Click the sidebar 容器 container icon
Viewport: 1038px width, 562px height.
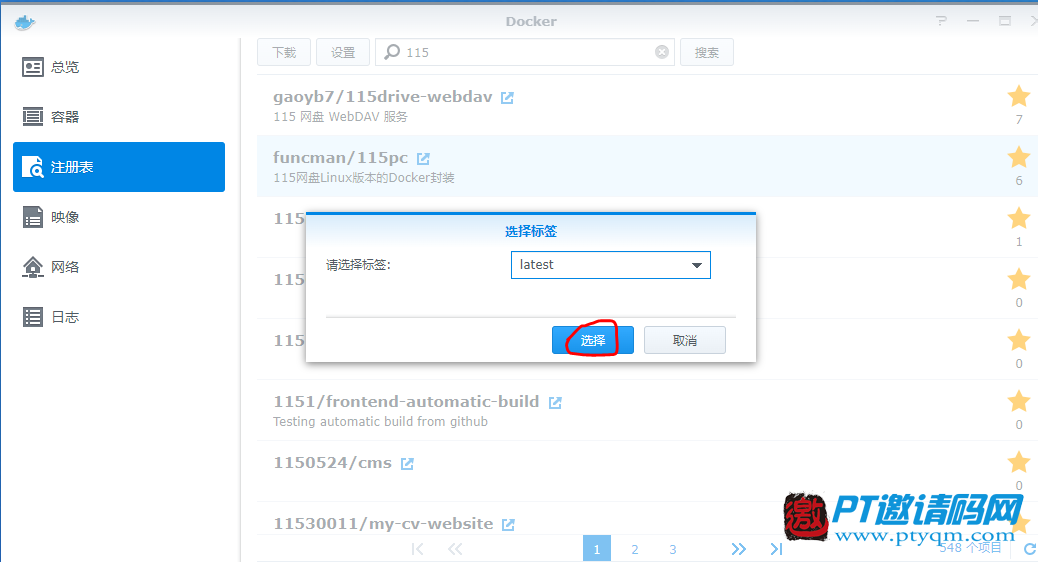pyautogui.click(x=32, y=117)
